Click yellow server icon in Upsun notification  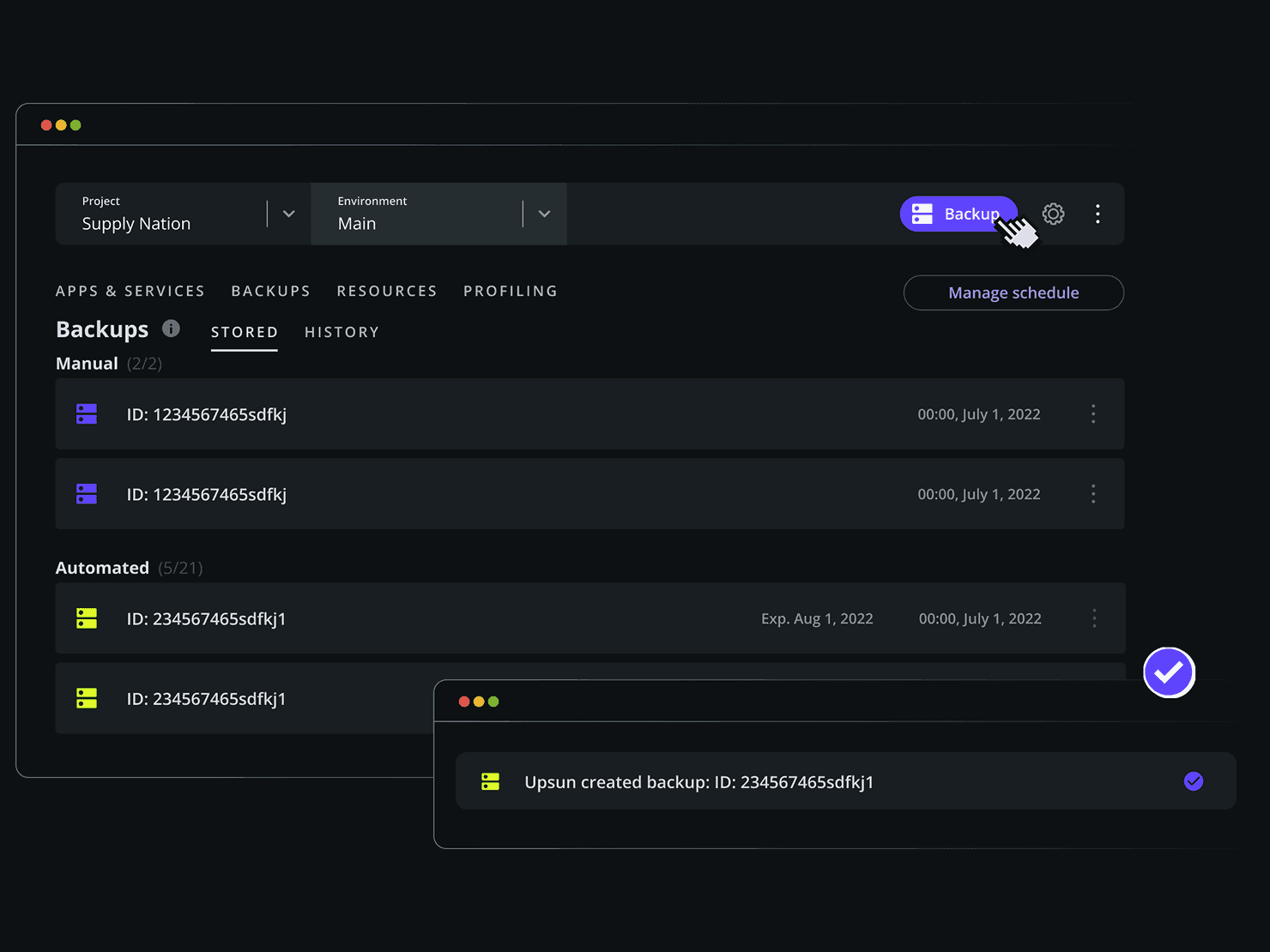(x=490, y=781)
